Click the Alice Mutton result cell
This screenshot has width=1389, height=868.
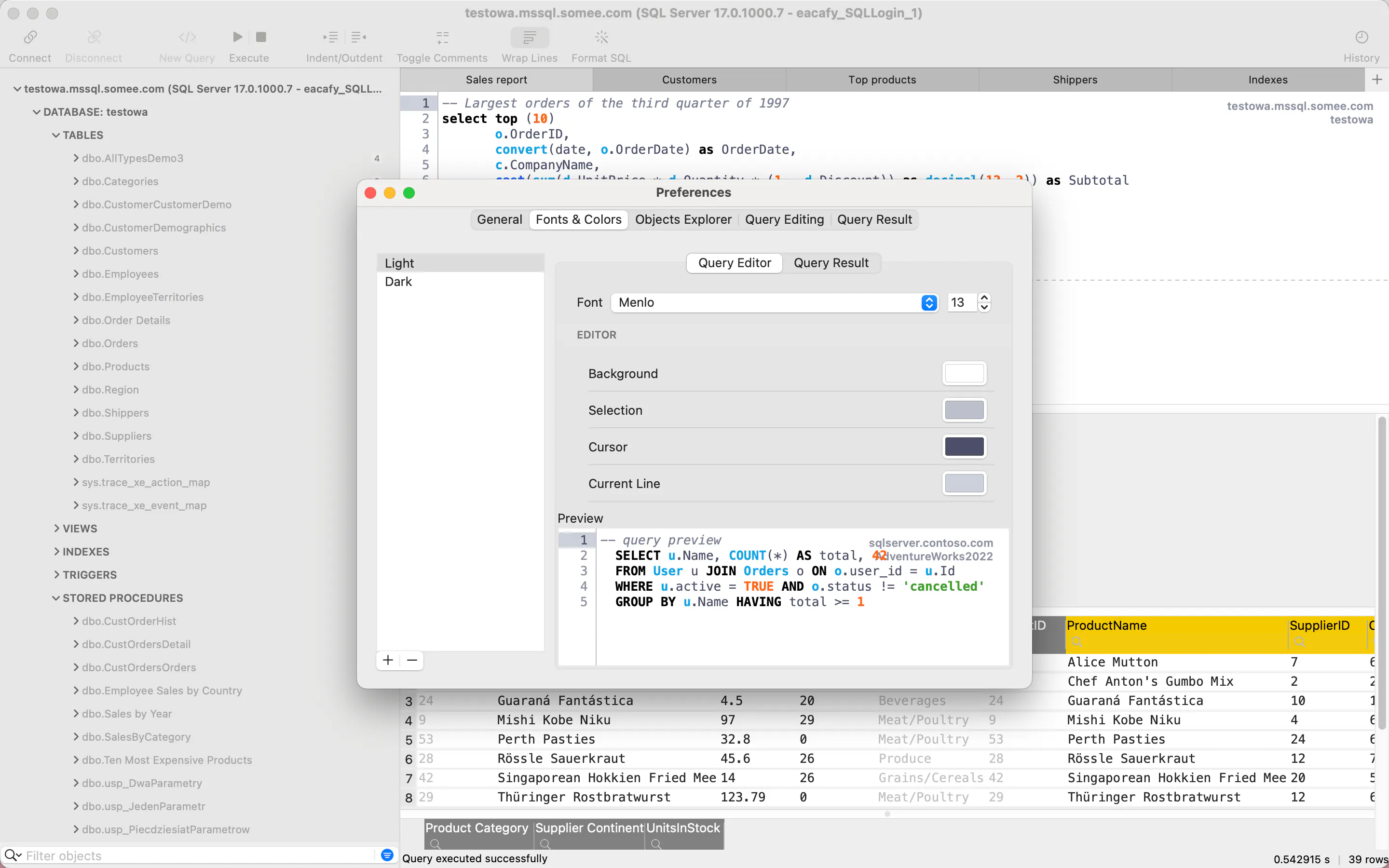pyautogui.click(x=1112, y=662)
